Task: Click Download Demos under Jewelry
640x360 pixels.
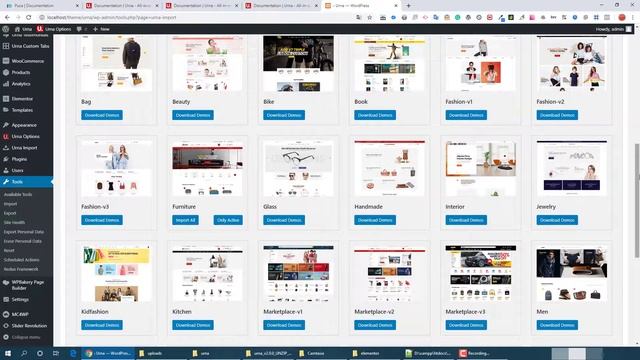Action: tap(557, 220)
